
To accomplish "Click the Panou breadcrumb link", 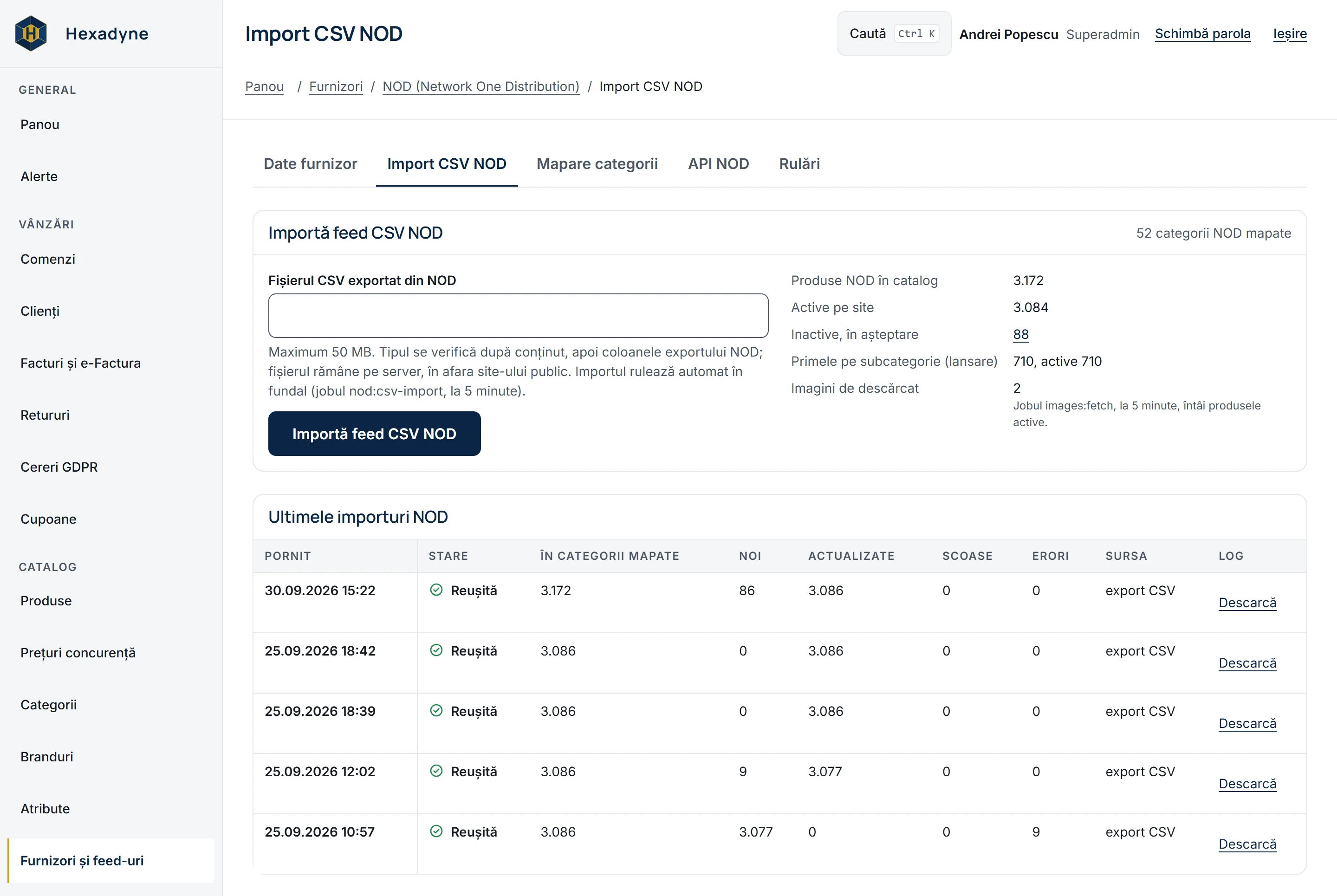I will coord(265,86).
